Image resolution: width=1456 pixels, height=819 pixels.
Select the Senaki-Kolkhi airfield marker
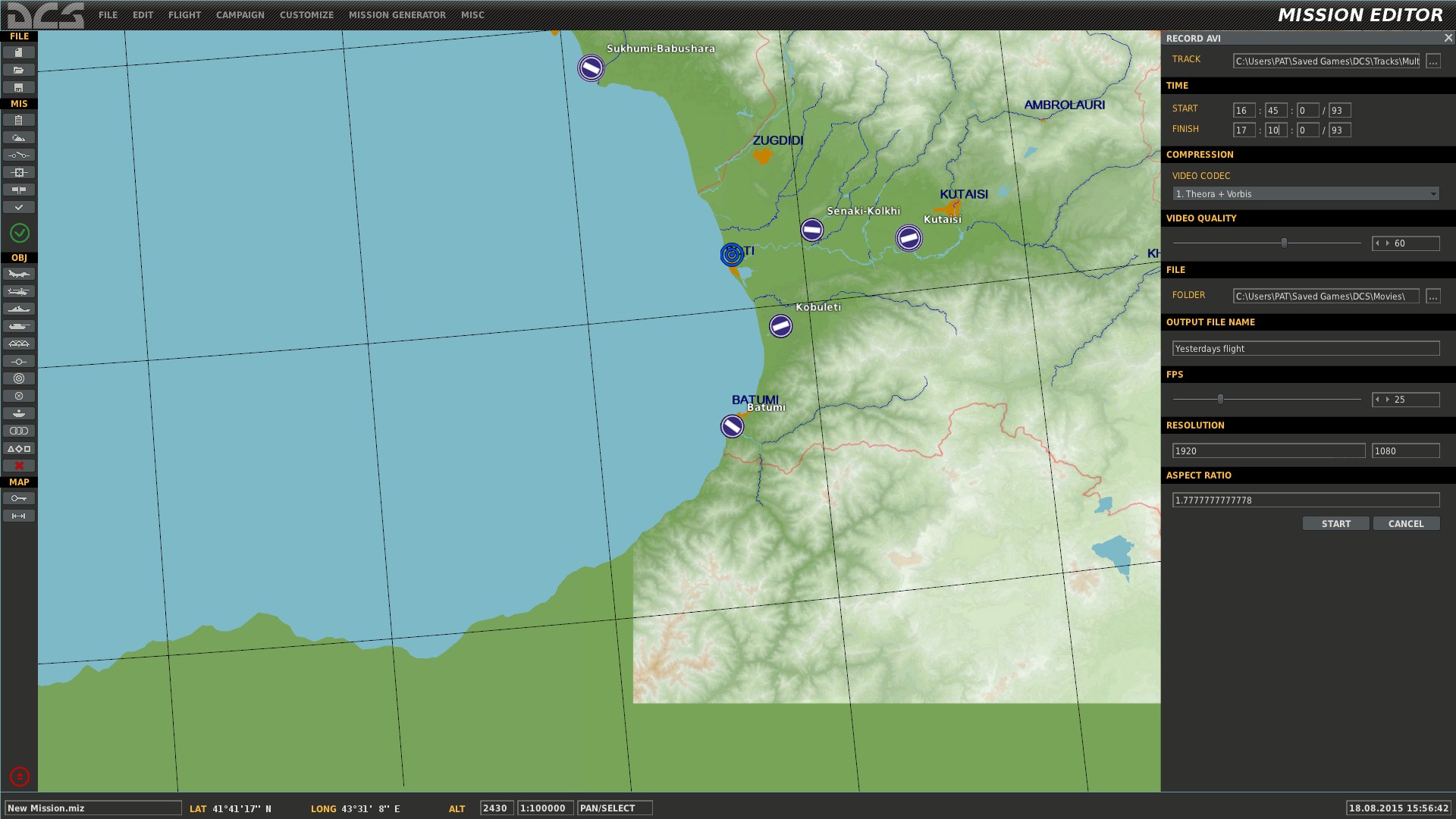(x=811, y=230)
